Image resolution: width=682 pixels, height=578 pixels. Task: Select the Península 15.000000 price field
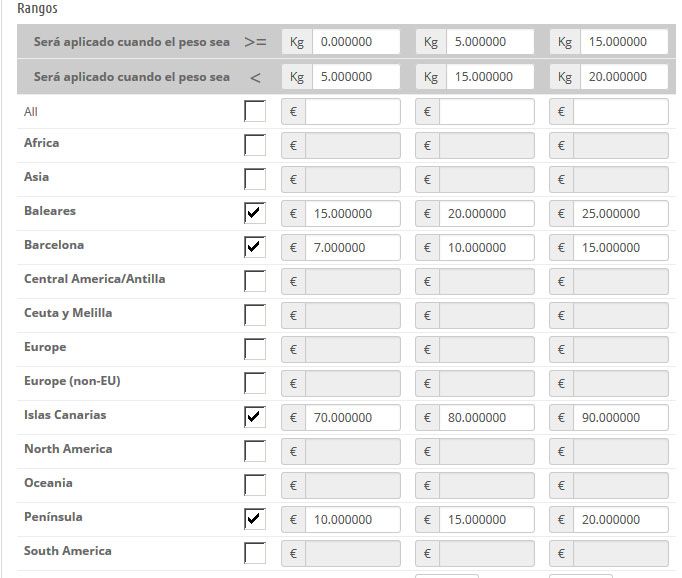click(x=486, y=520)
